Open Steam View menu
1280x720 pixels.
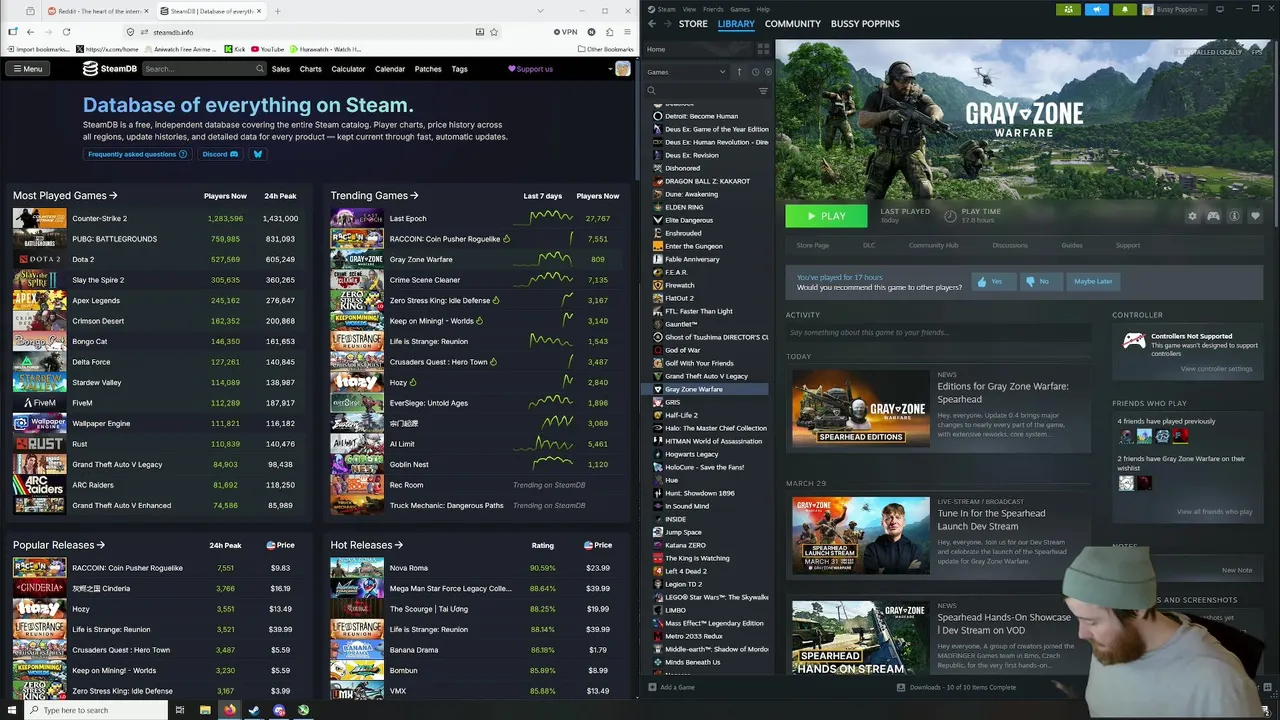point(689,9)
